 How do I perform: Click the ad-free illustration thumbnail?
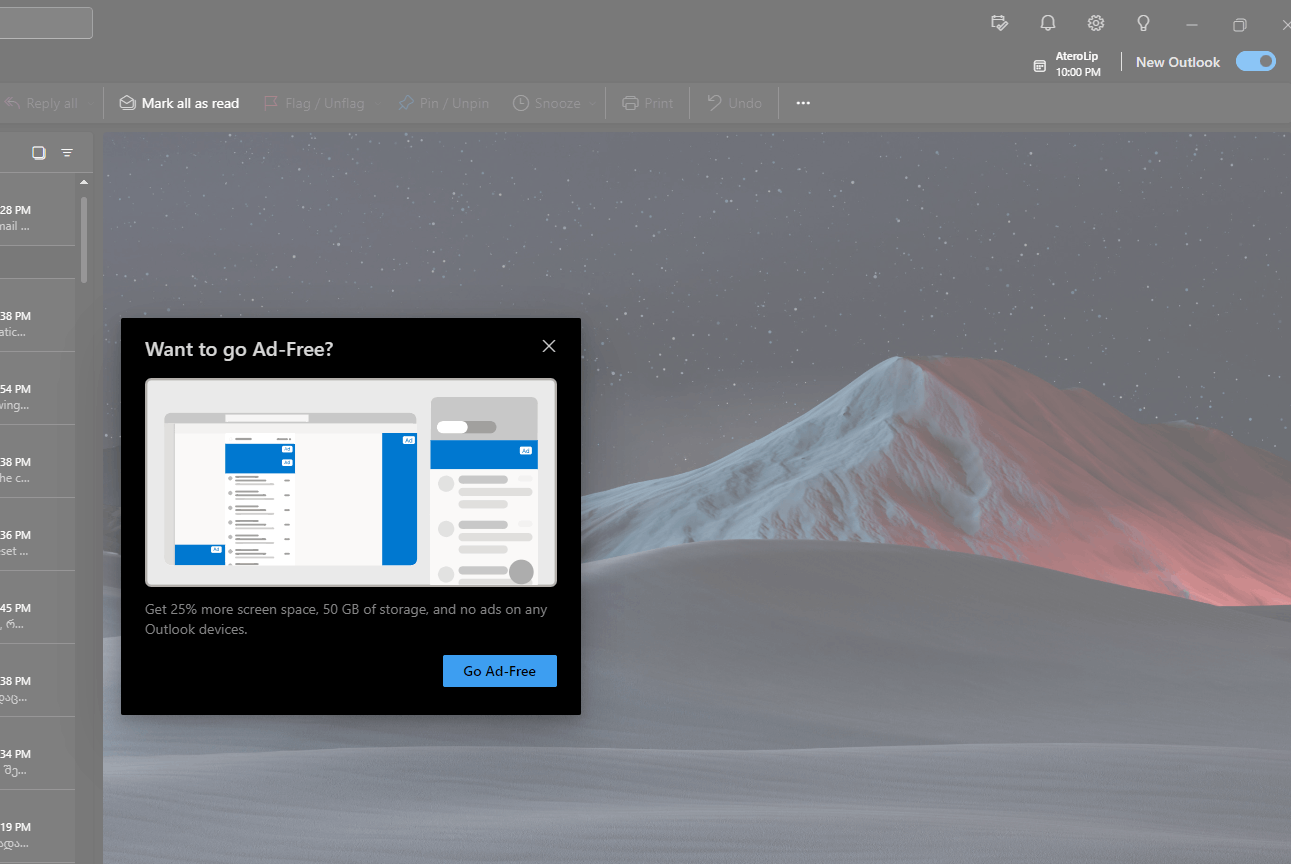[351, 482]
